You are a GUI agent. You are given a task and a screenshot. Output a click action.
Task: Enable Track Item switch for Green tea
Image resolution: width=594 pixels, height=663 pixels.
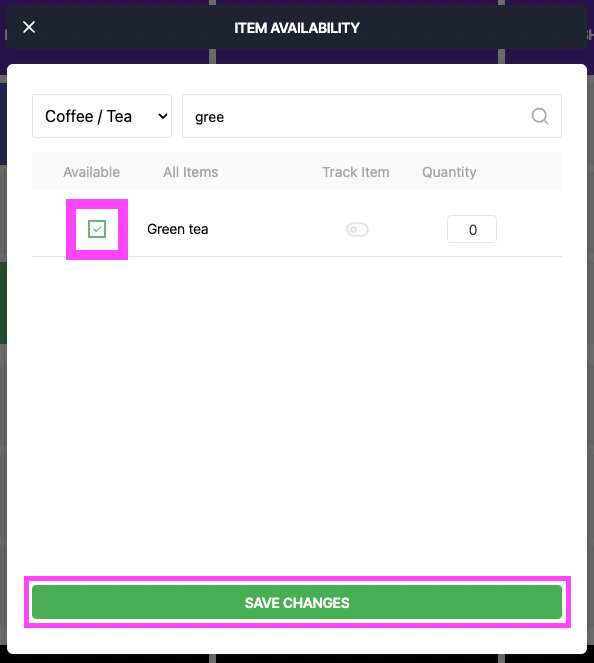357,230
